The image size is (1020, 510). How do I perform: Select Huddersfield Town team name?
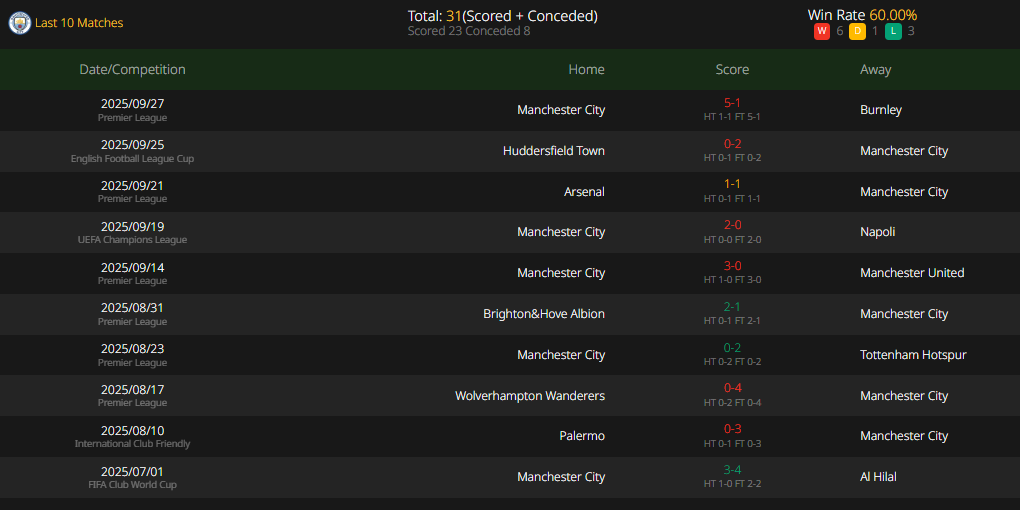[554, 151]
